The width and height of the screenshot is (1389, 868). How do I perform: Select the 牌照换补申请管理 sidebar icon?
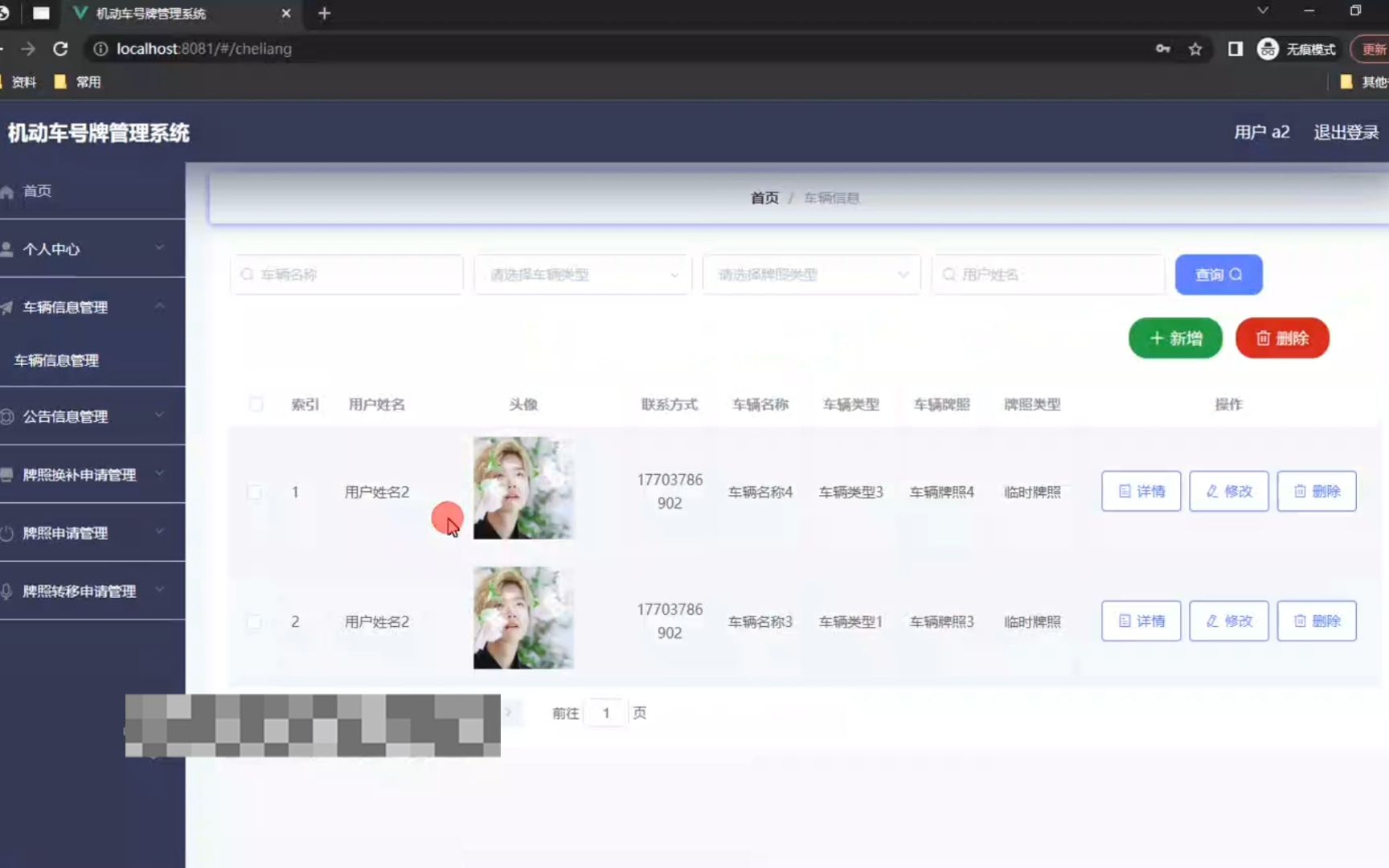(8, 474)
